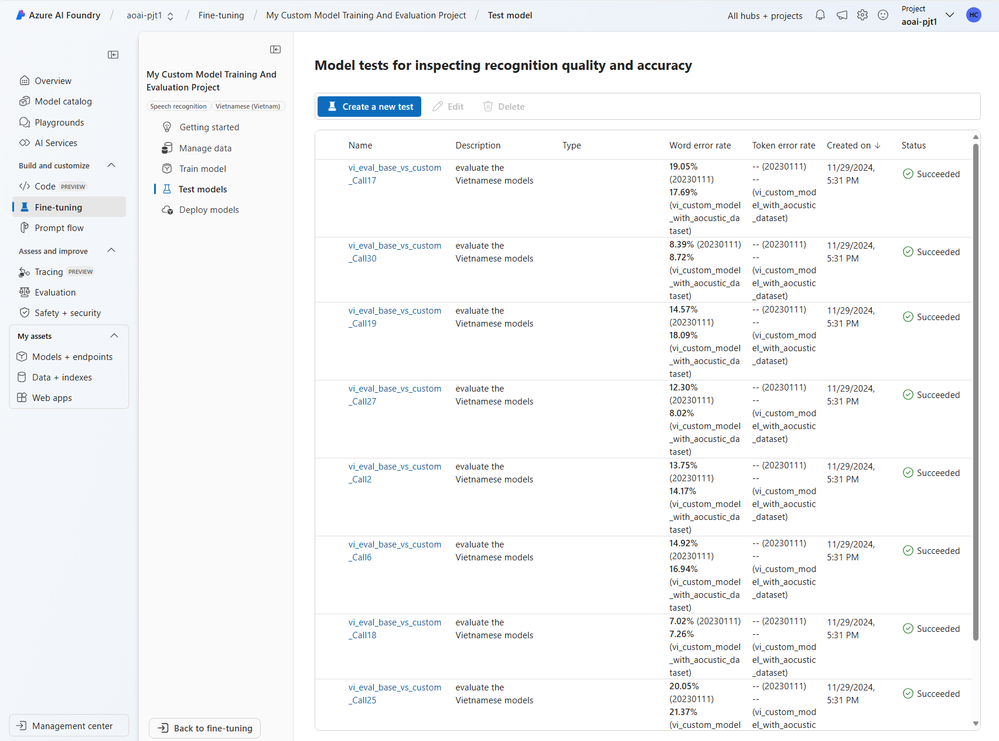Click the Speech recognition tag
The image size is (999, 741).
[x=178, y=106]
